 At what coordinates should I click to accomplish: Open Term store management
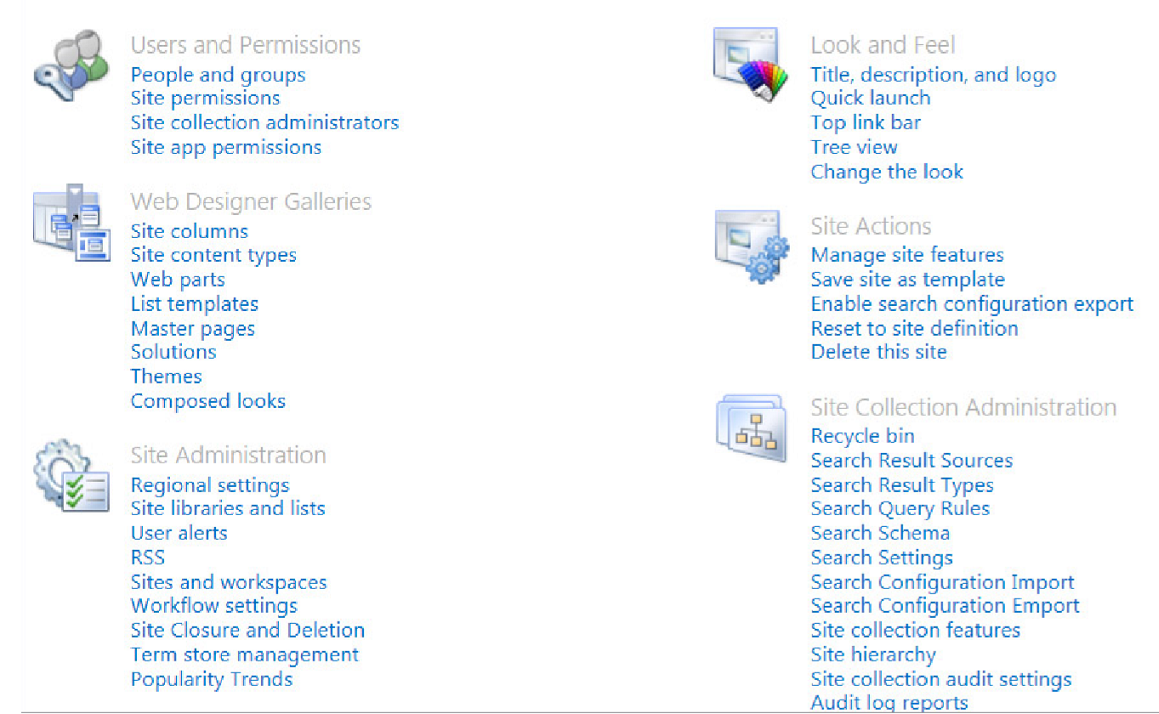[244, 654]
